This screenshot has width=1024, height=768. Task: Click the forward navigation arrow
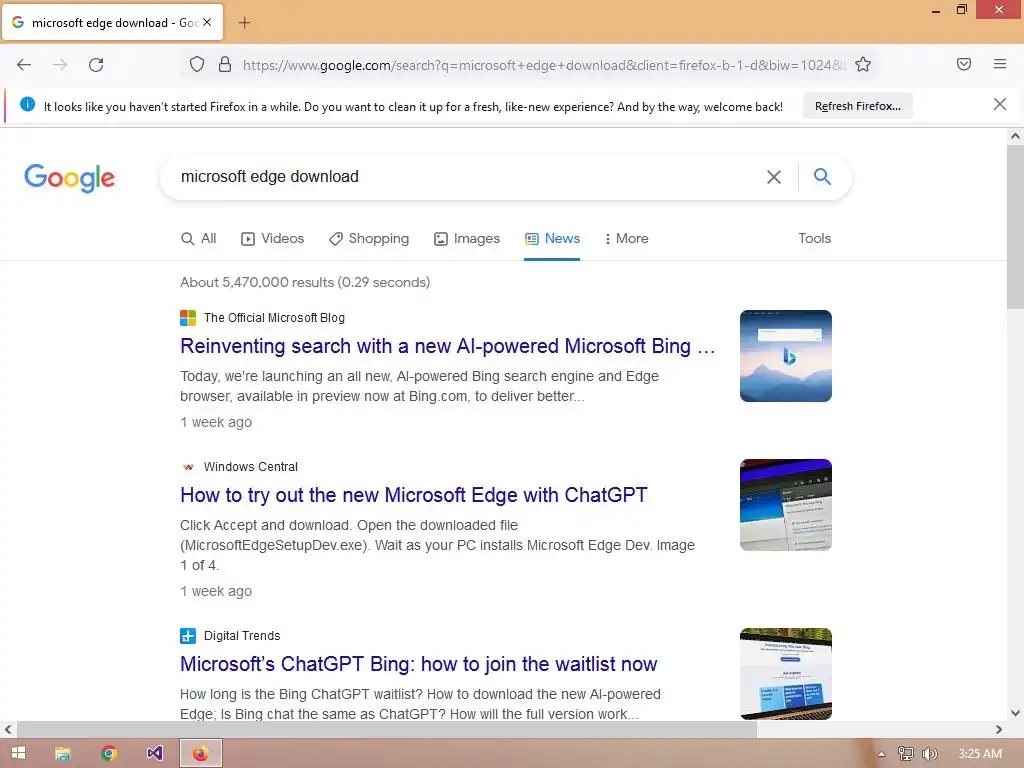[x=60, y=65]
